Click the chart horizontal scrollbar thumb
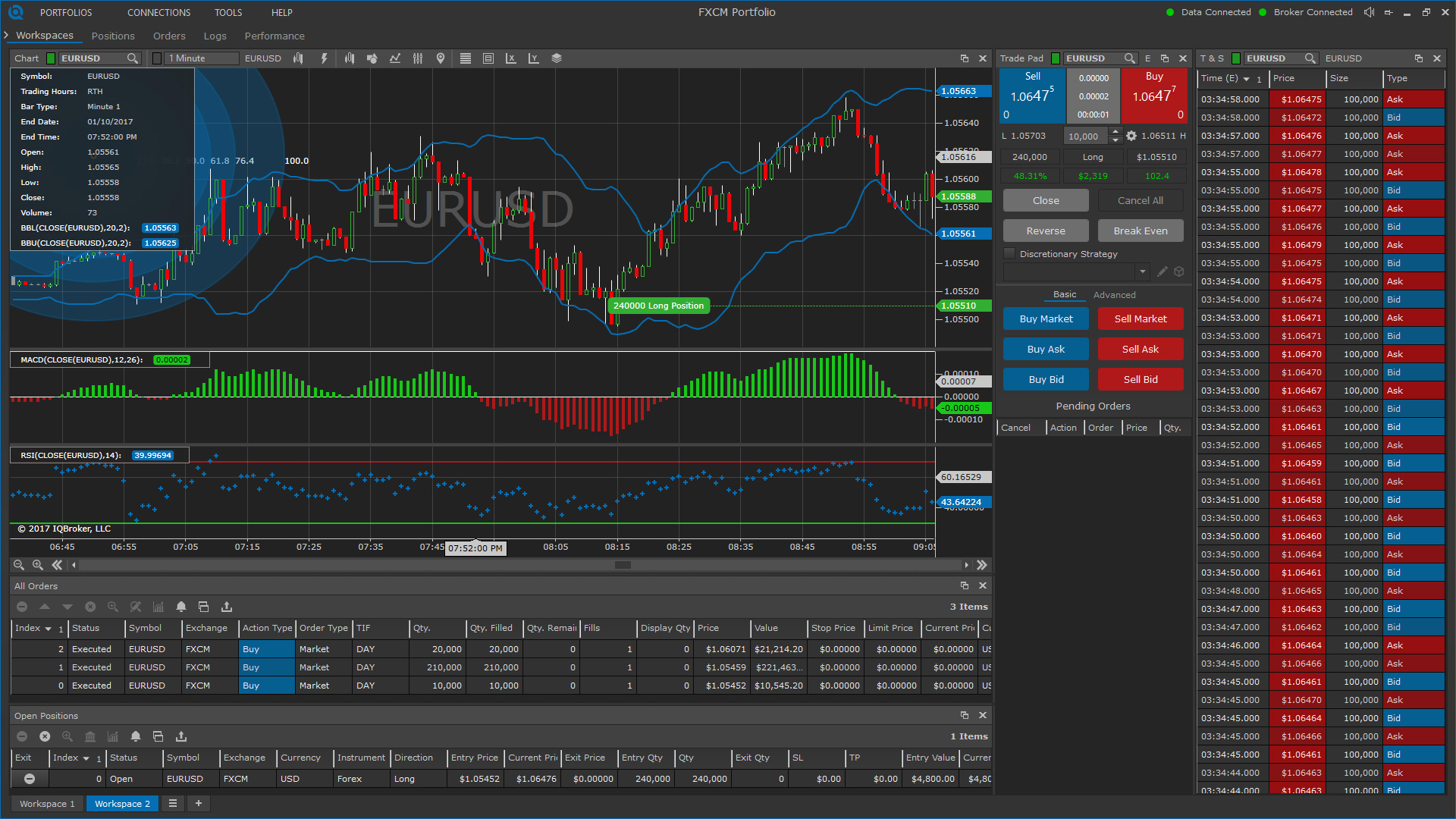Viewport: 1456px width, 819px height. (x=623, y=565)
